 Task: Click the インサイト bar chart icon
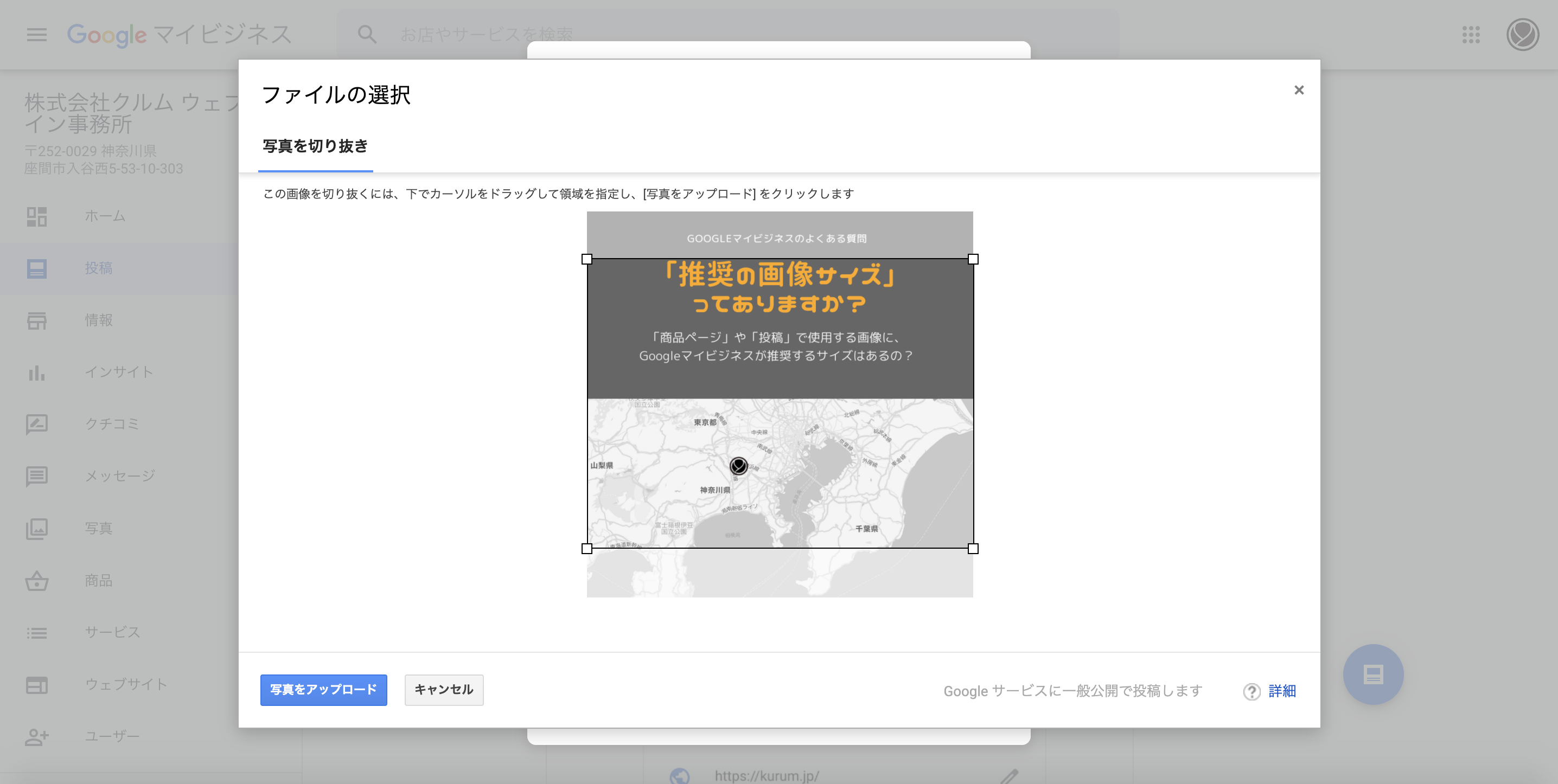click(x=37, y=372)
